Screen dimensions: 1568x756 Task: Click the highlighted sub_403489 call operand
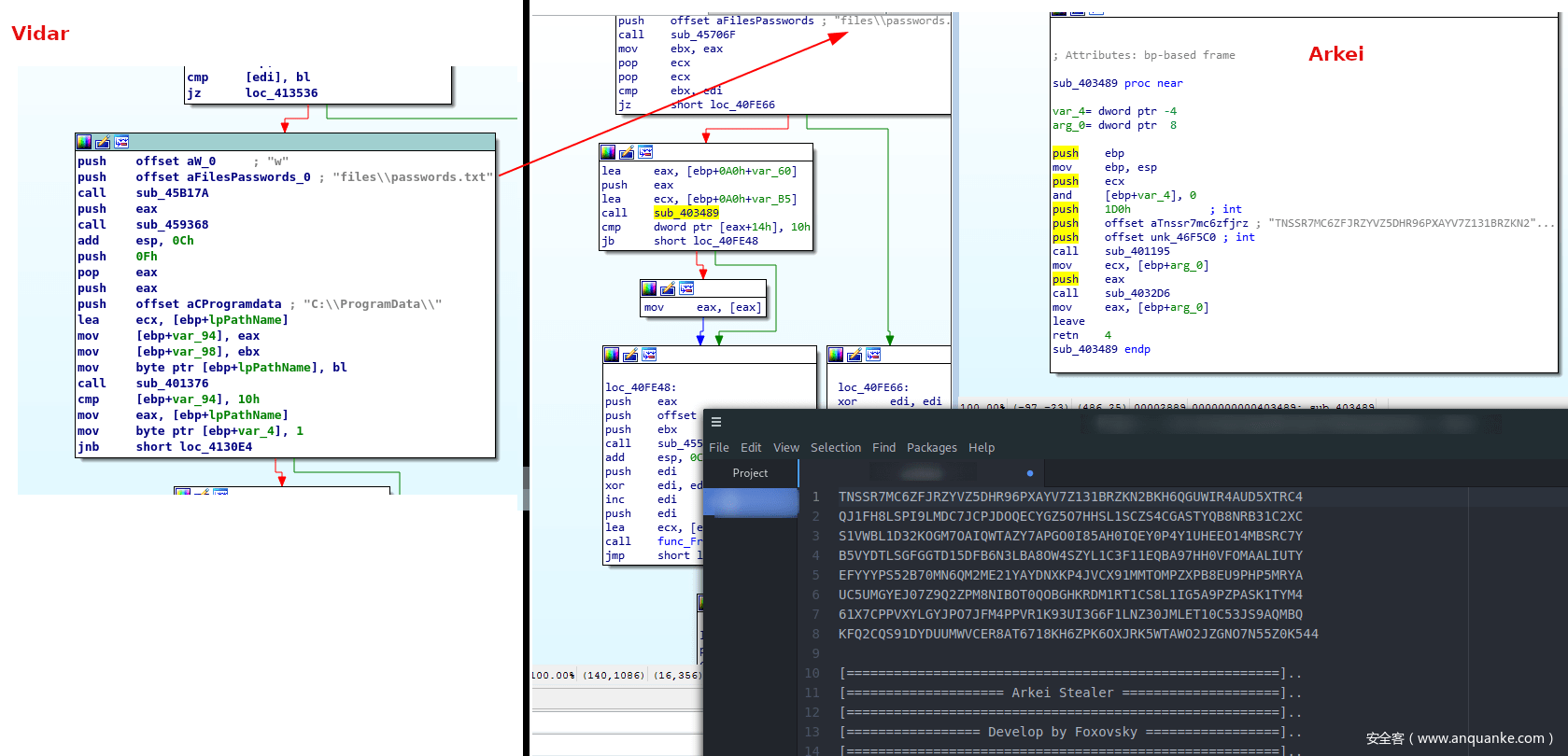[686, 213]
